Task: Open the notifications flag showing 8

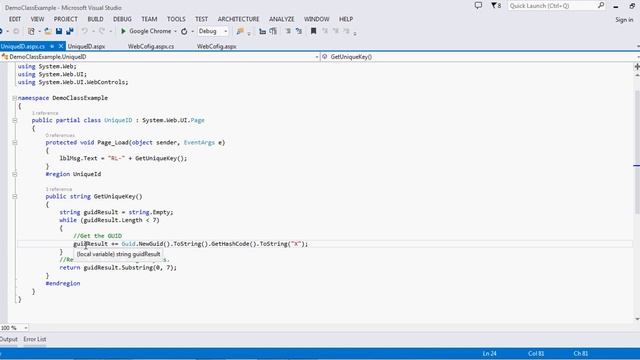Action: (496, 5)
